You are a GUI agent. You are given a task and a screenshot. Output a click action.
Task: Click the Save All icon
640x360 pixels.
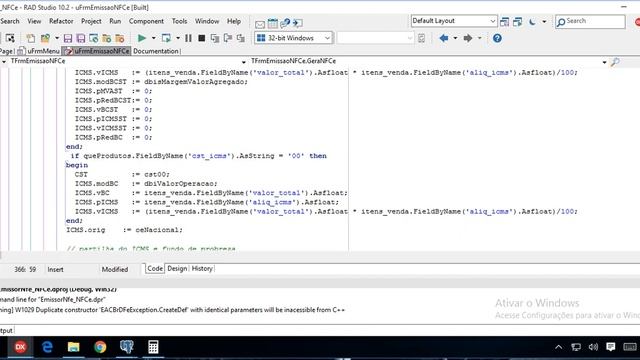(81, 38)
